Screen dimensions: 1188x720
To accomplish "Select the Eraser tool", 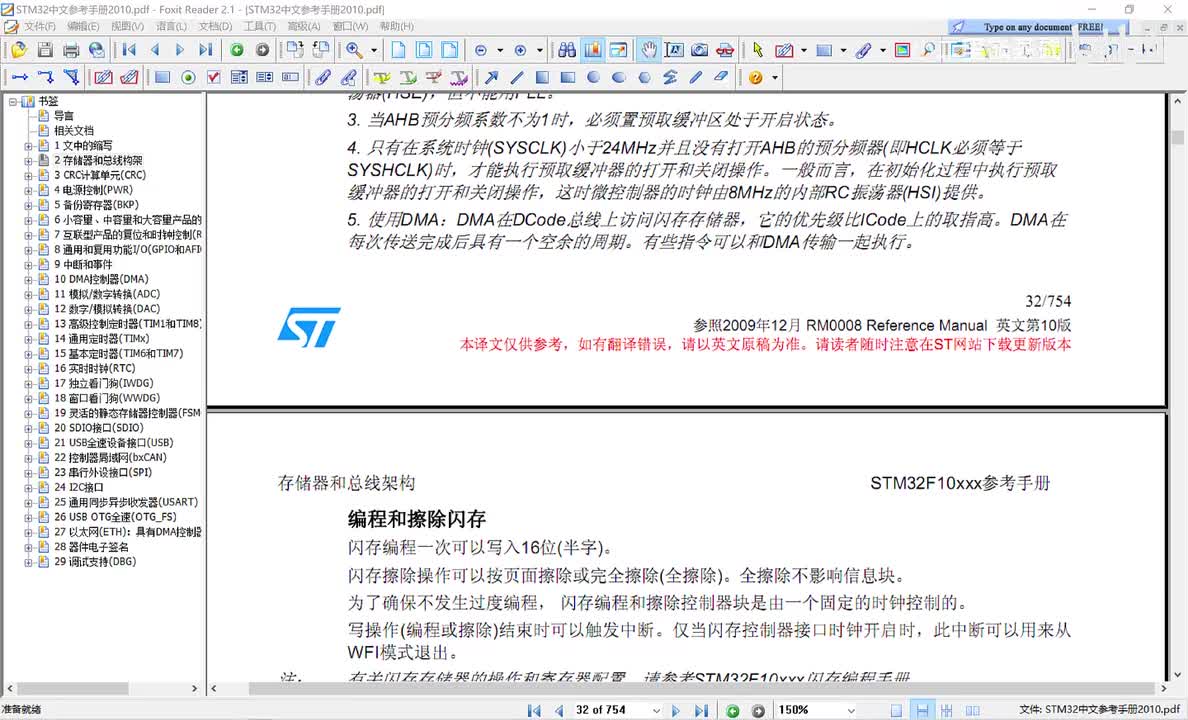I will [721, 77].
